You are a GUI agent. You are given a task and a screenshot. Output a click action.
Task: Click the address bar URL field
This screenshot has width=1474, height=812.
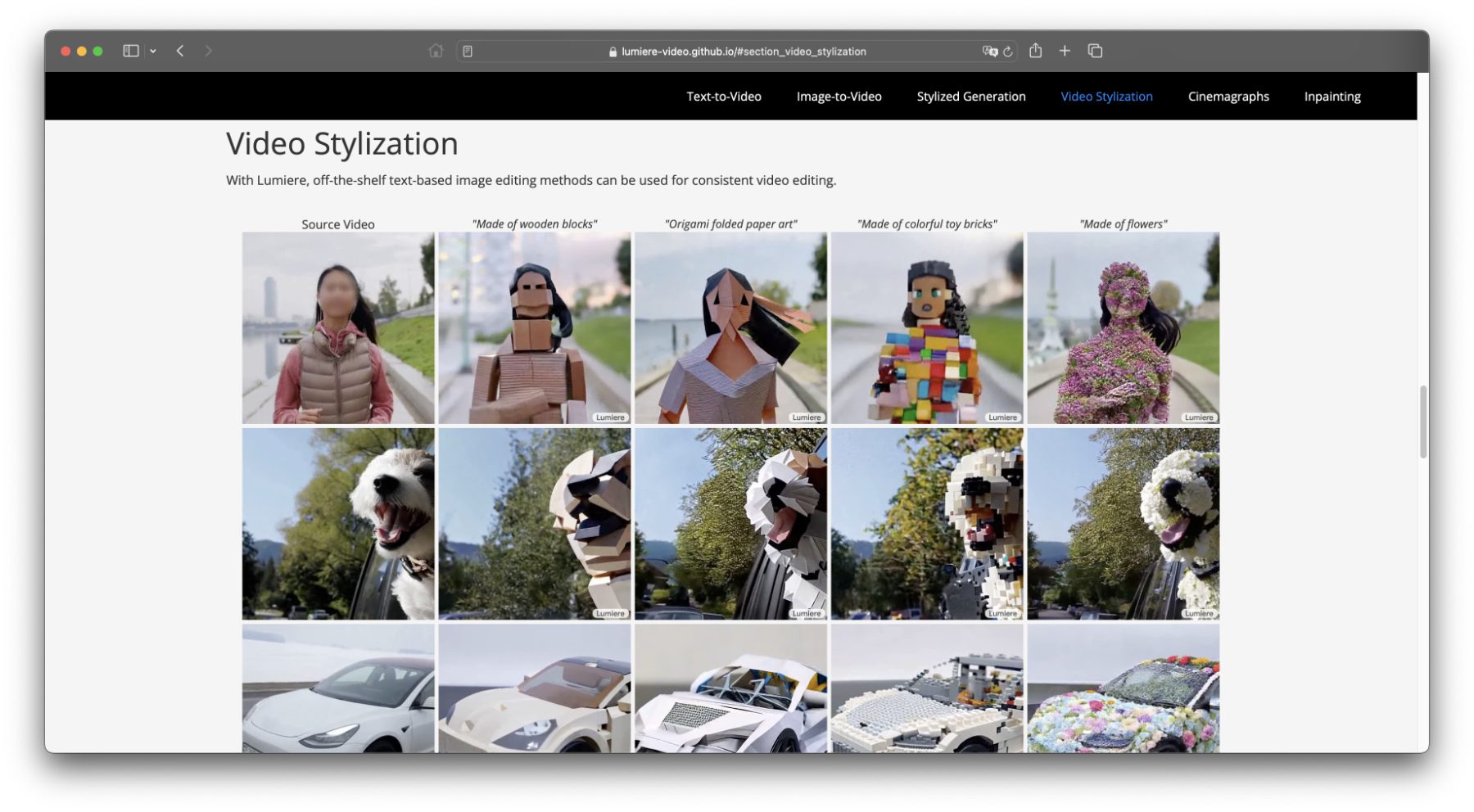point(737,52)
